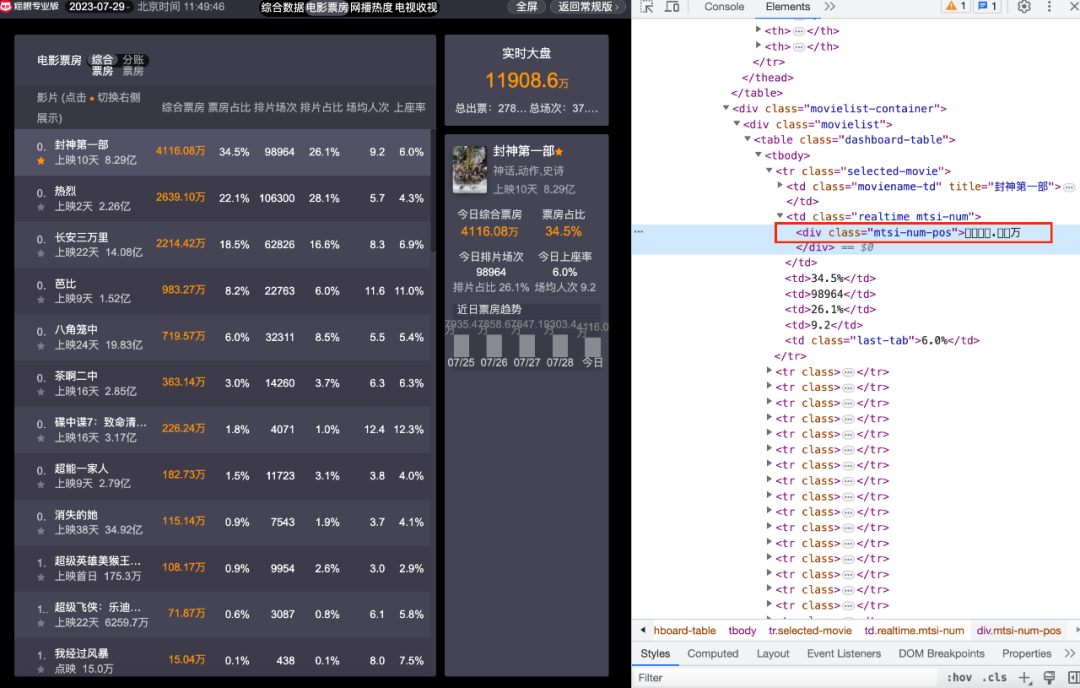Collapse the tr selected-movie node
Screen dimensions: 1080x688
coord(769,171)
